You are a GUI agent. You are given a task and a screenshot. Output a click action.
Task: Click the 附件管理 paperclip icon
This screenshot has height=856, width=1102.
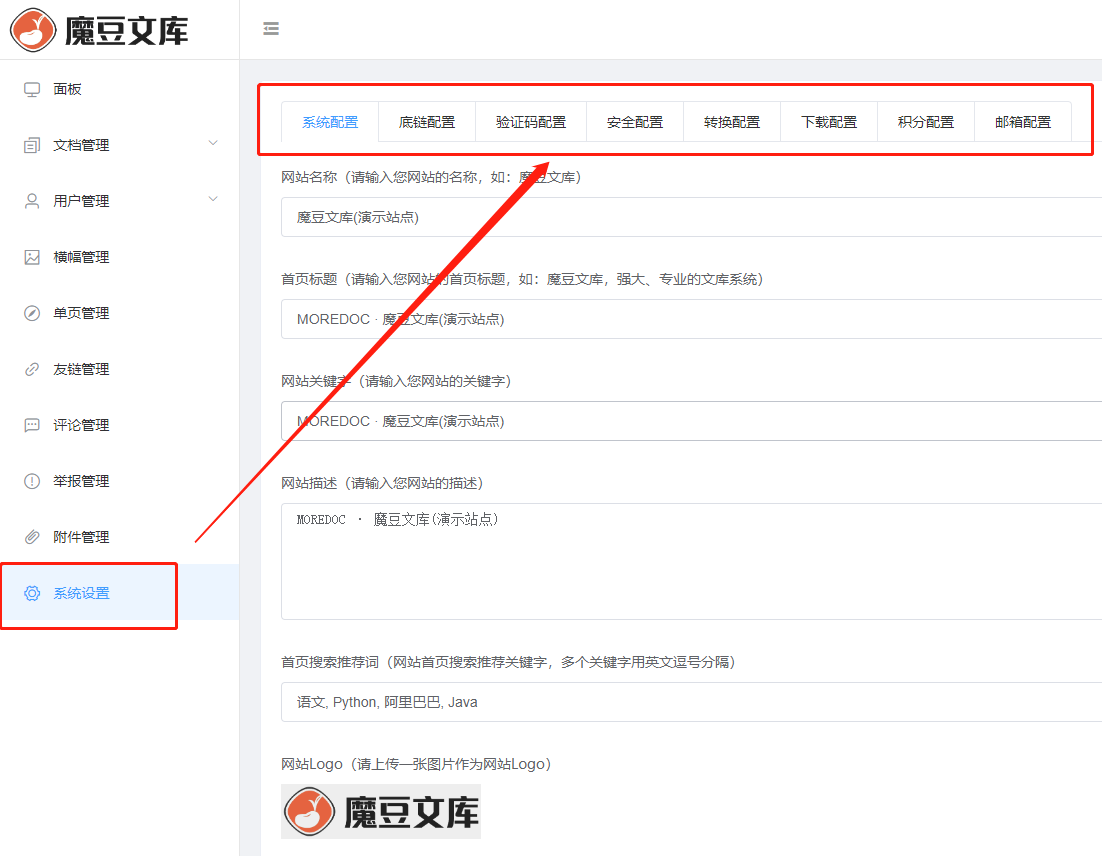coord(32,537)
